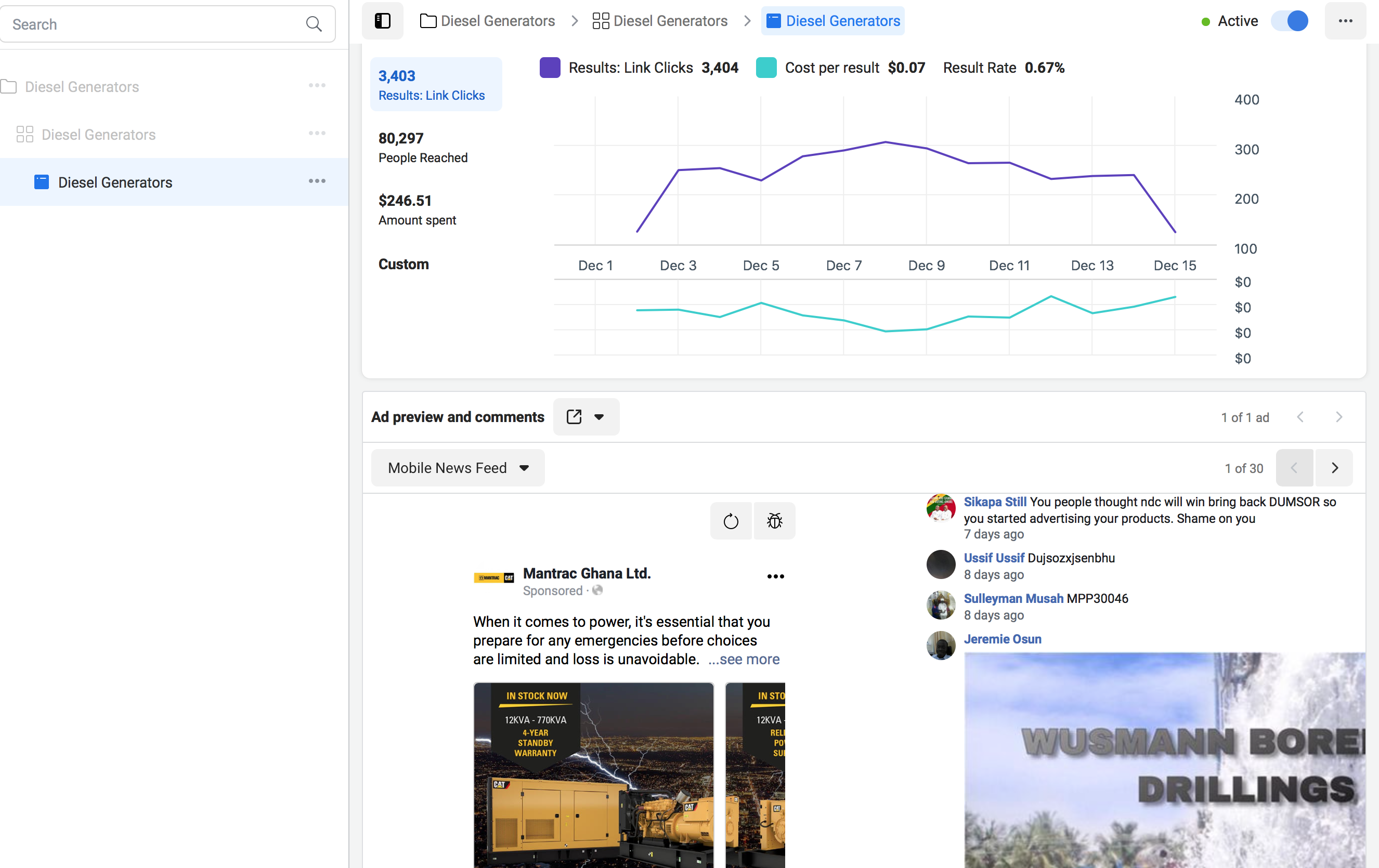
Task: Select Diesel Generators campaign in sidebar
Action: tap(82, 86)
